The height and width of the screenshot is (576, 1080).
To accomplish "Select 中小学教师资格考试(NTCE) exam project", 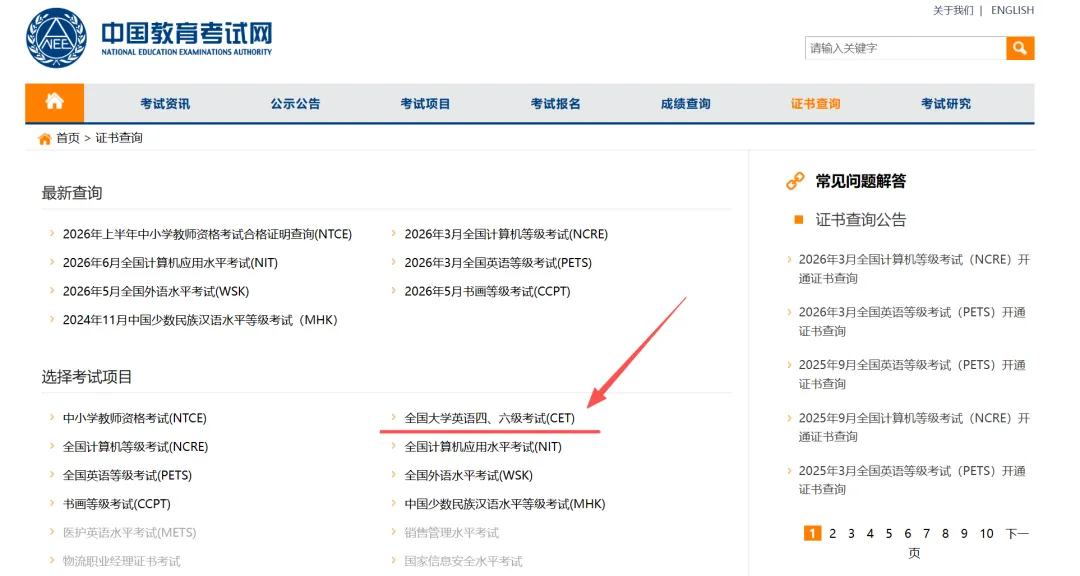I will 134,418.
